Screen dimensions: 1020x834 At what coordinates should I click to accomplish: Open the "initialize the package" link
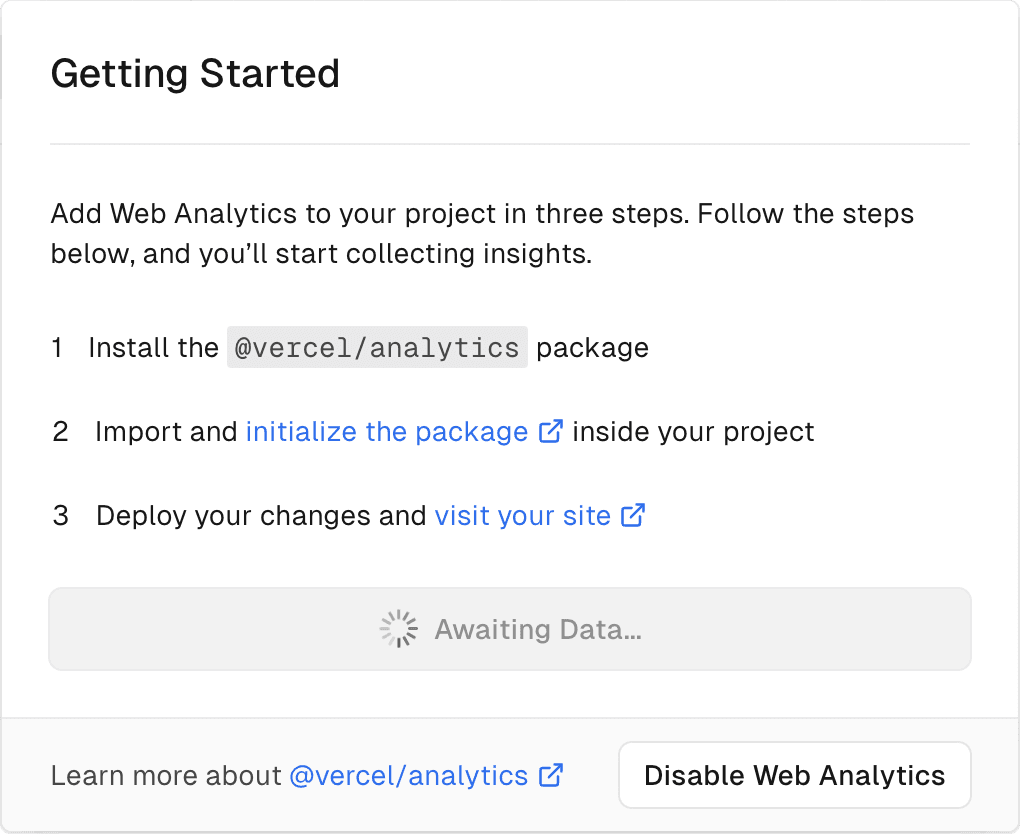point(385,431)
